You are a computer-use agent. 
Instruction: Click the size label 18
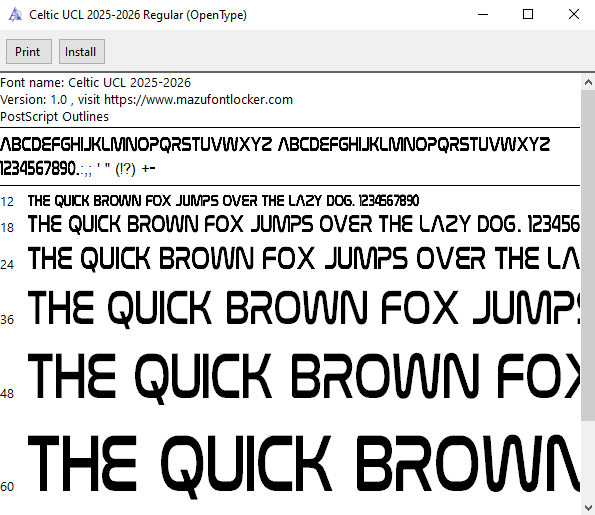point(7,228)
